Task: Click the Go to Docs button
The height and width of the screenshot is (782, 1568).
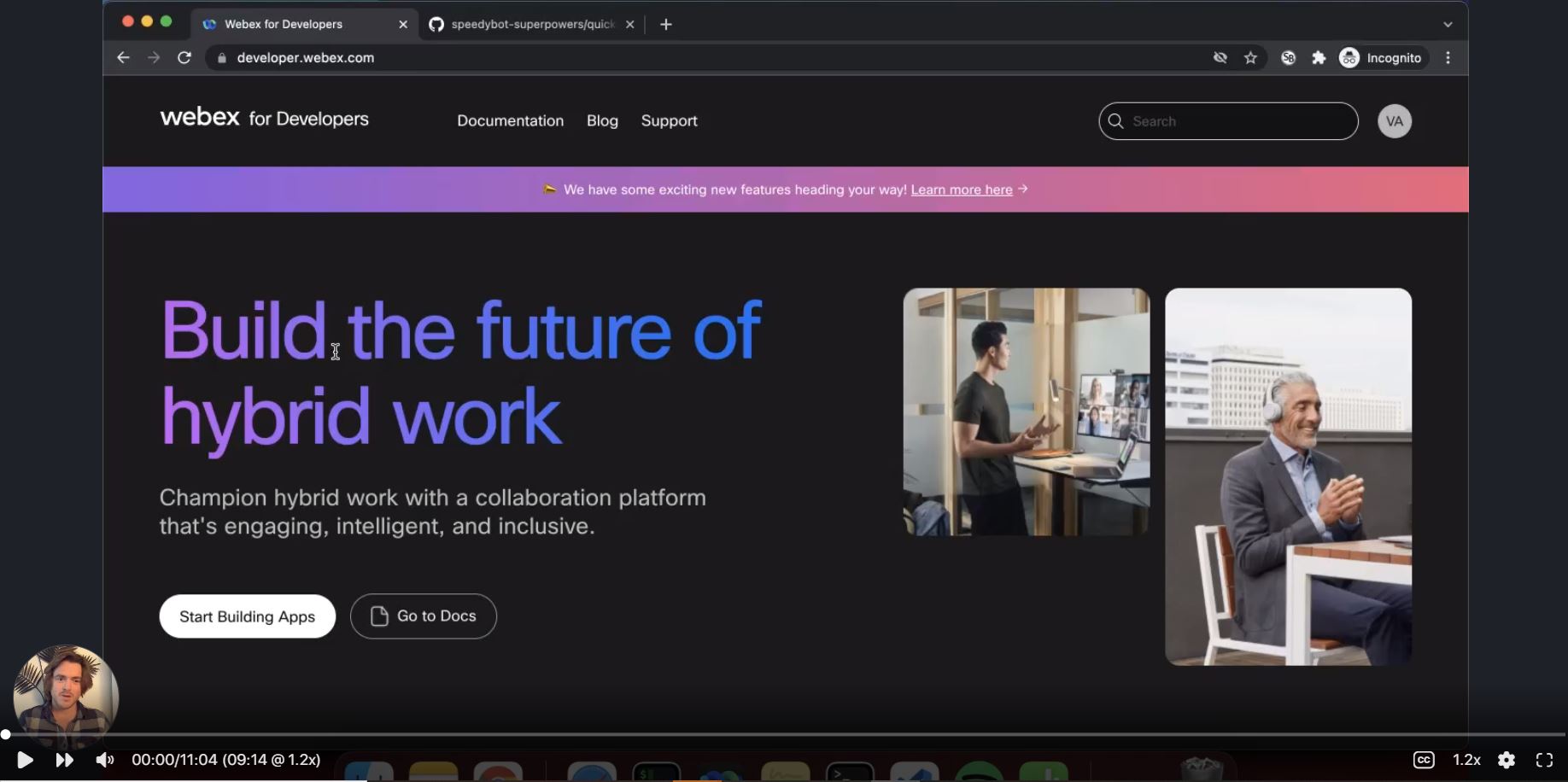Action: (x=423, y=616)
